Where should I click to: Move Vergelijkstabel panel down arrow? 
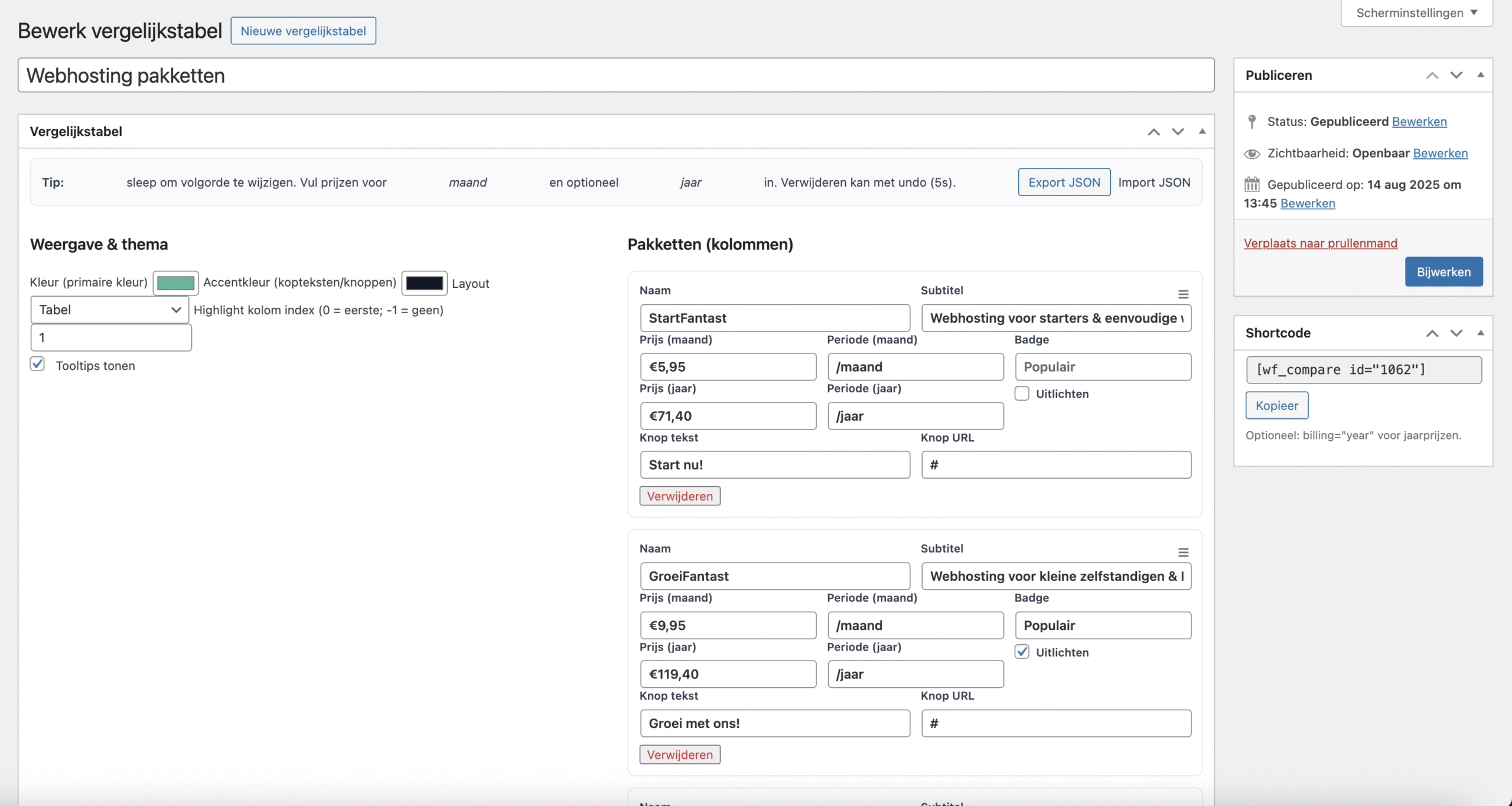click(1178, 132)
